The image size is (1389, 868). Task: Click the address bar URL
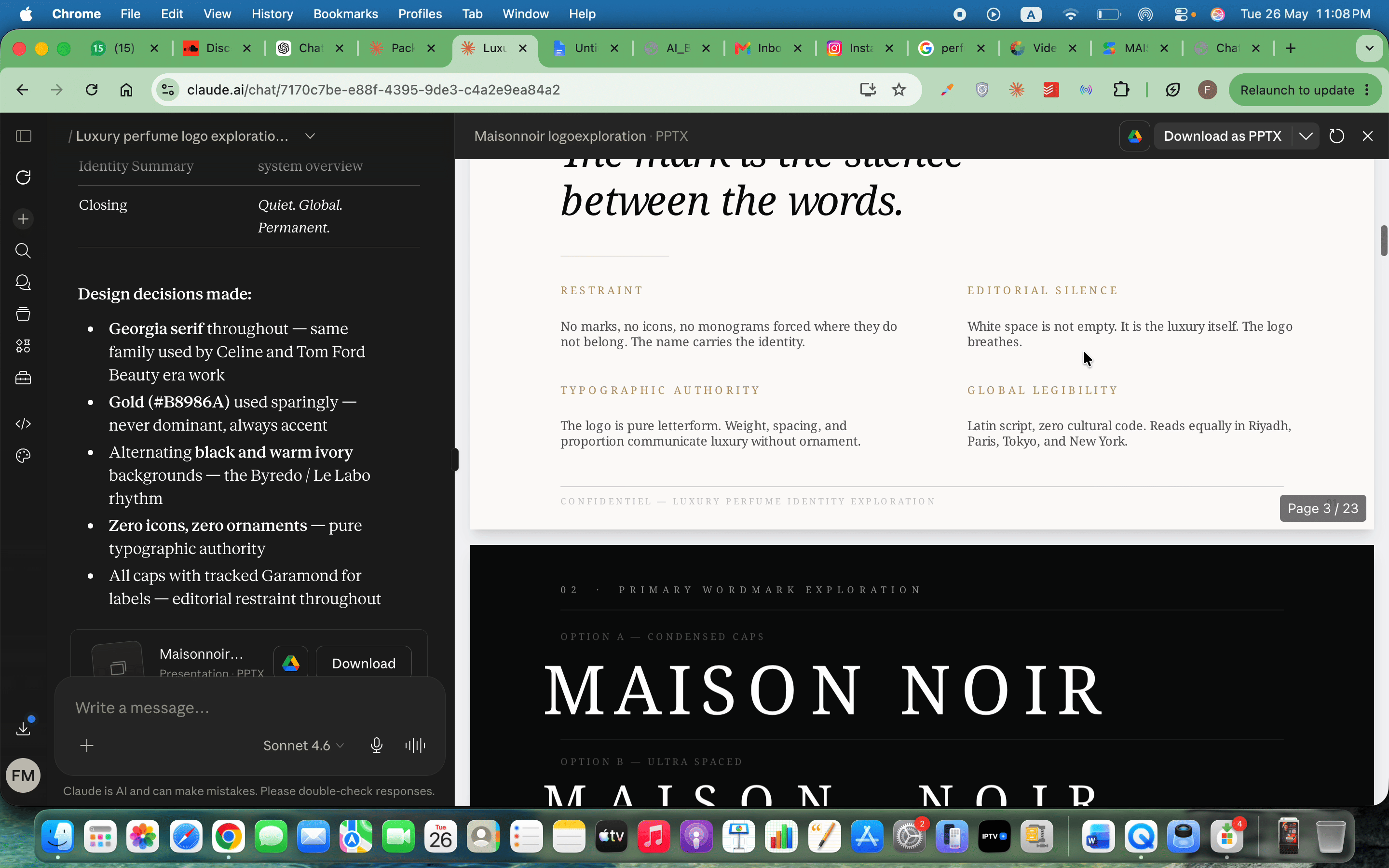point(374,90)
